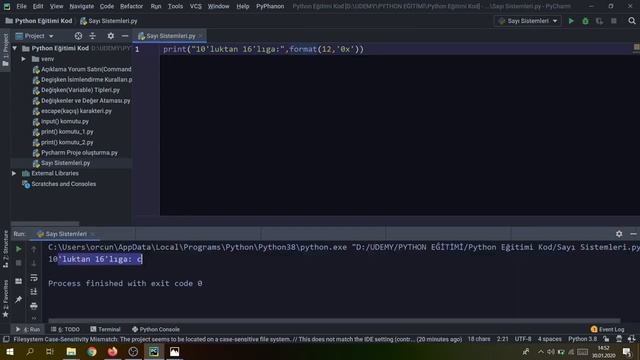Open the PyPhanon menu
This screenshot has width=640, height=360.
pyautogui.click(x=270, y=6)
